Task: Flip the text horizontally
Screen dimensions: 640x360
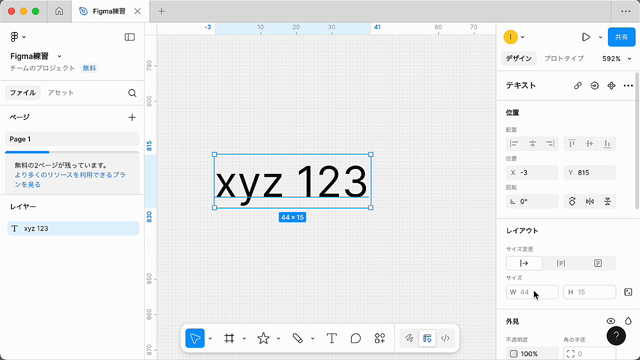Action: (590, 201)
